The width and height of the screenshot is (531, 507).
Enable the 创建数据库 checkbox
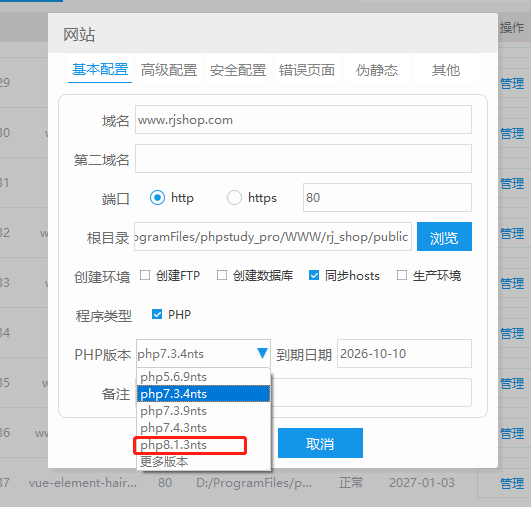tap(222, 275)
